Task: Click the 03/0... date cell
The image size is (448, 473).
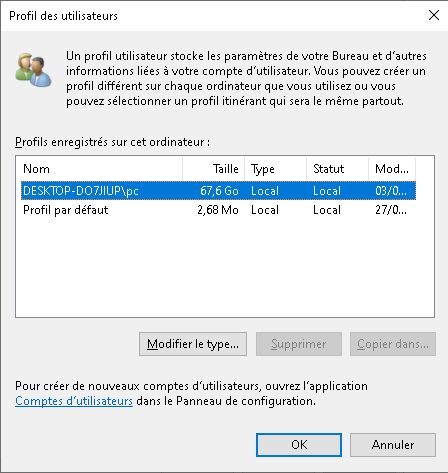Action: click(x=391, y=191)
